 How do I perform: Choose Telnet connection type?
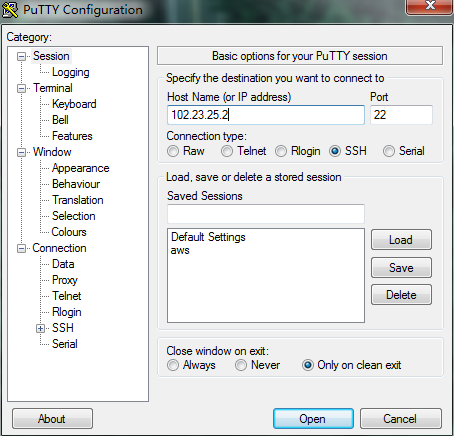(227, 151)
